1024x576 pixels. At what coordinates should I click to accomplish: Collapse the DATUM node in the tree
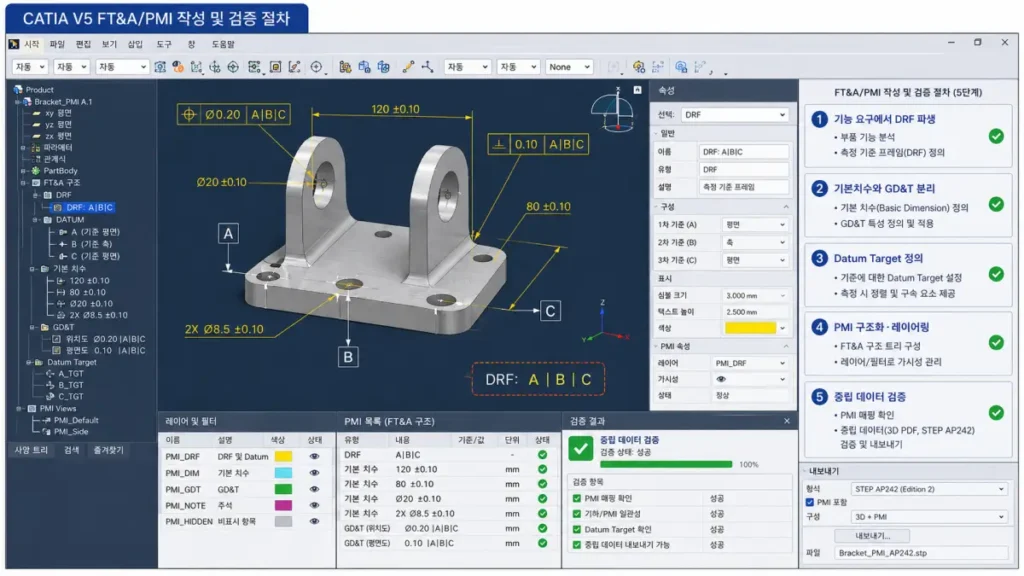pyautogui.click(x=35, y=220)
